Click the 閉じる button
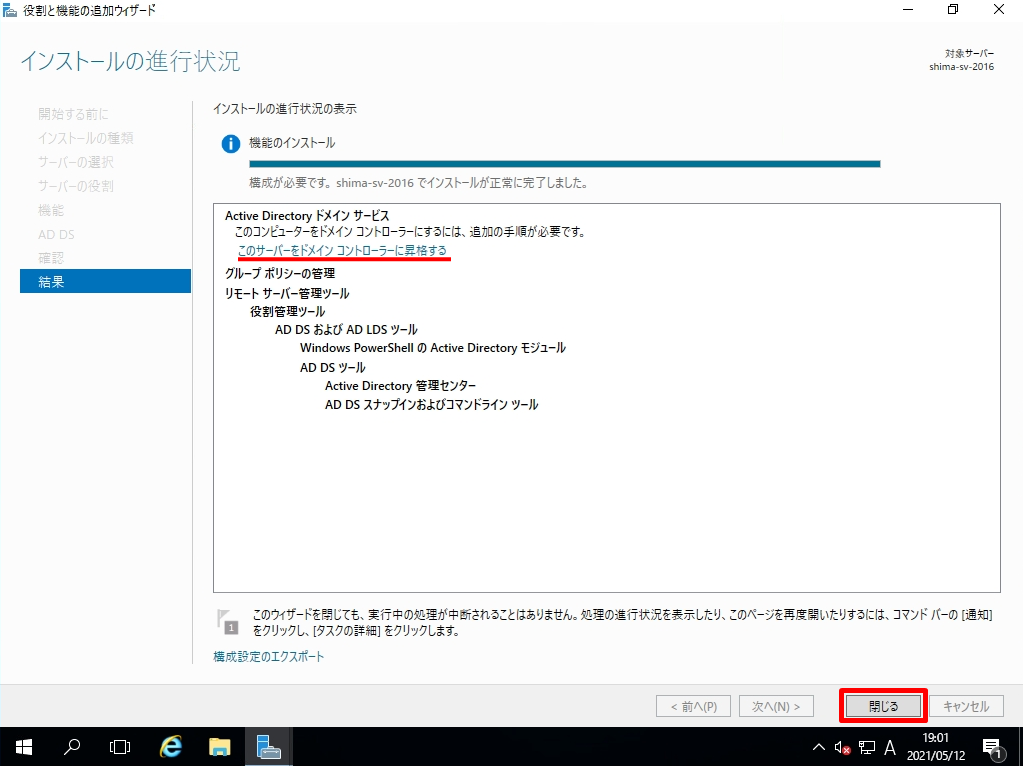 coord(883,706)
